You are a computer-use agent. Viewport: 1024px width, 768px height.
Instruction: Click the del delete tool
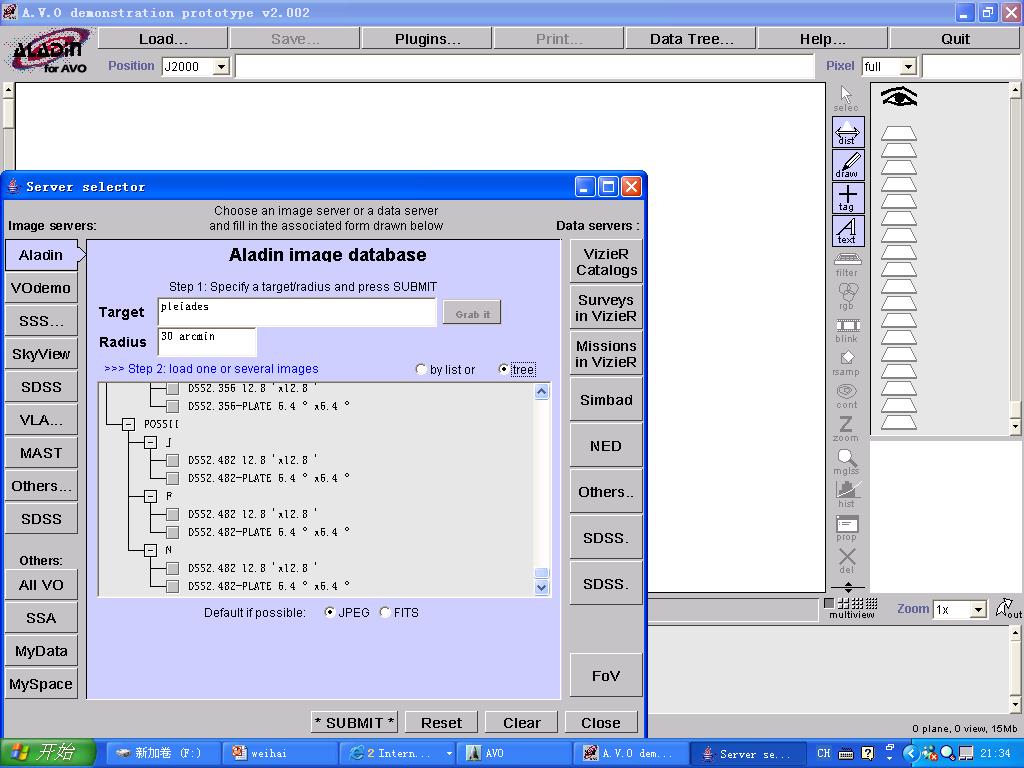click(847, 561)
